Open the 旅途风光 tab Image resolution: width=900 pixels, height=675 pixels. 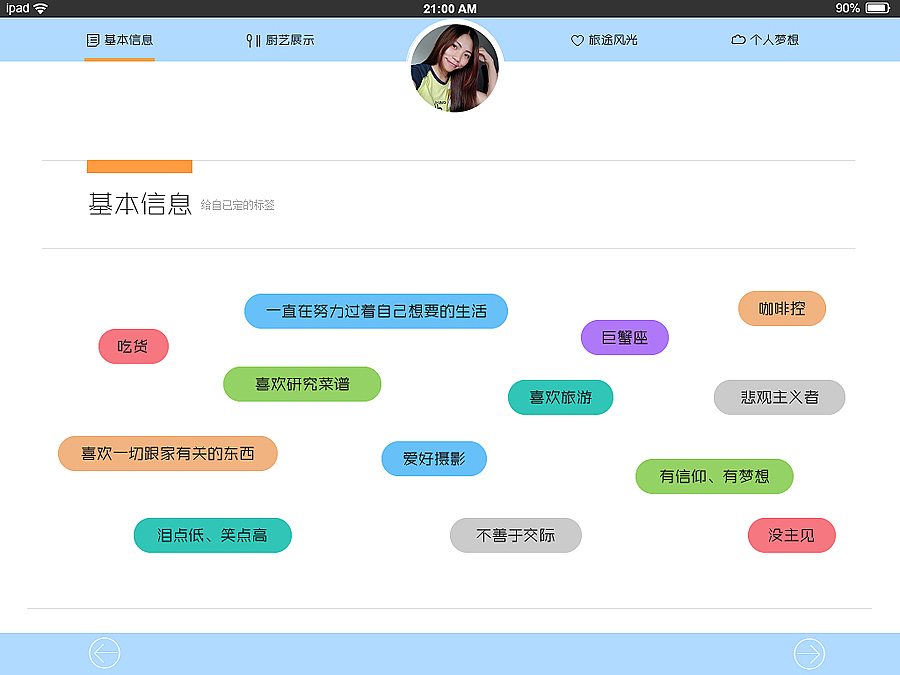pyautogui.click(x=604, y=40)
